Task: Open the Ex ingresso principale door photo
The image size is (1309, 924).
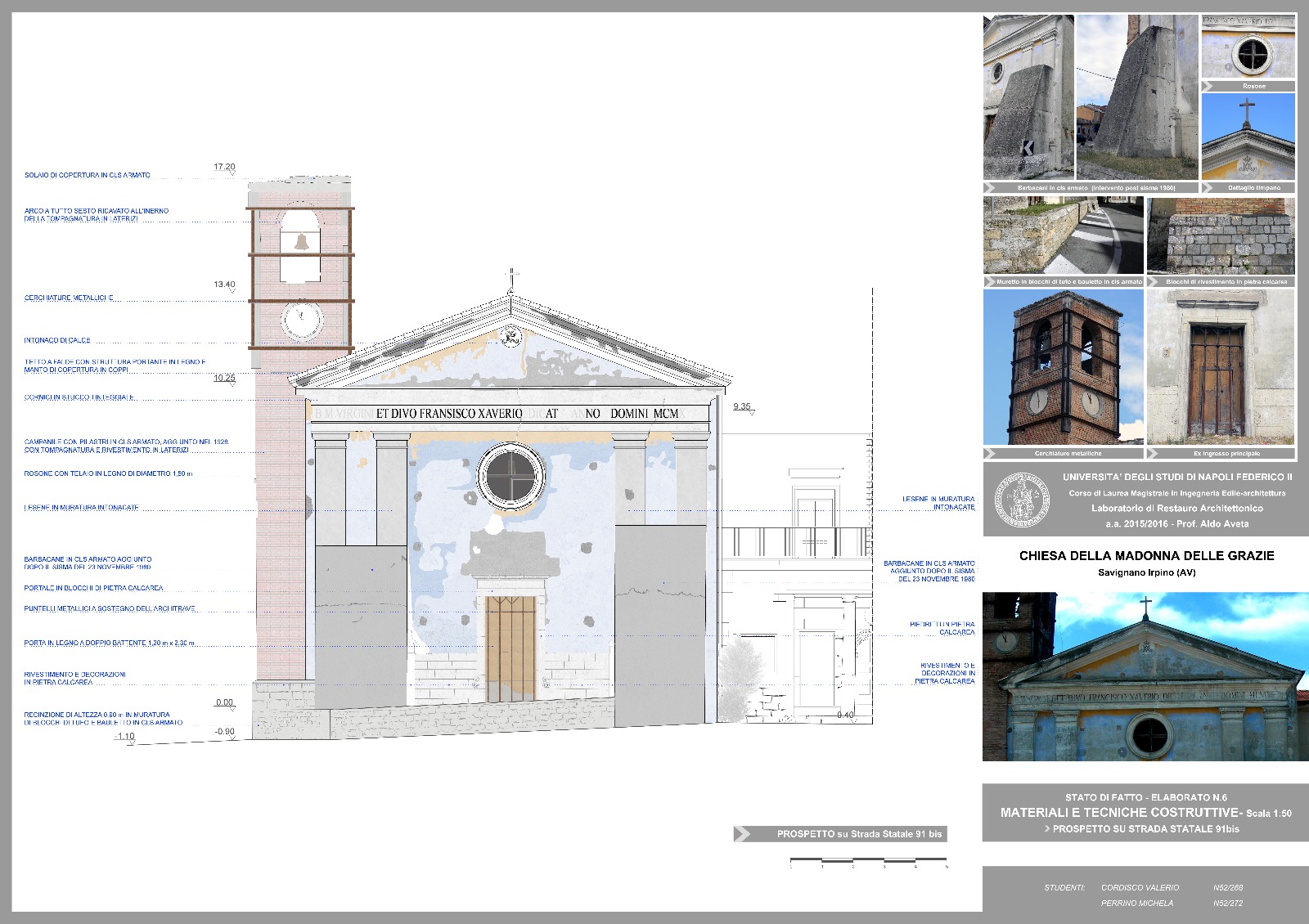Action: [x=1221, y=367]
